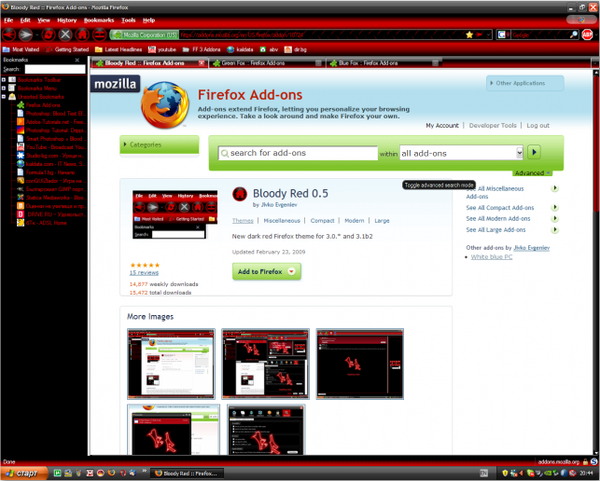
Task: Click the search for add-ons field
Action: coord(298,153)
